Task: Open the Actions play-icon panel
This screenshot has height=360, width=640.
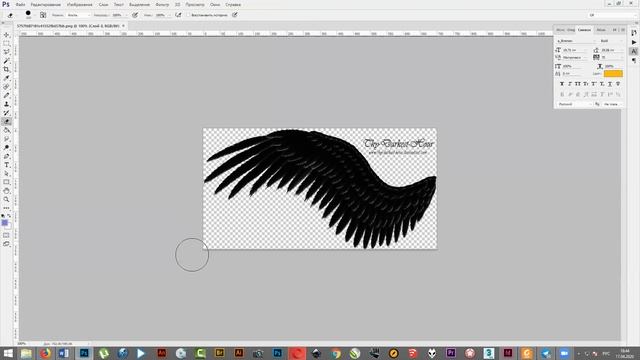Action: (633, 42)
